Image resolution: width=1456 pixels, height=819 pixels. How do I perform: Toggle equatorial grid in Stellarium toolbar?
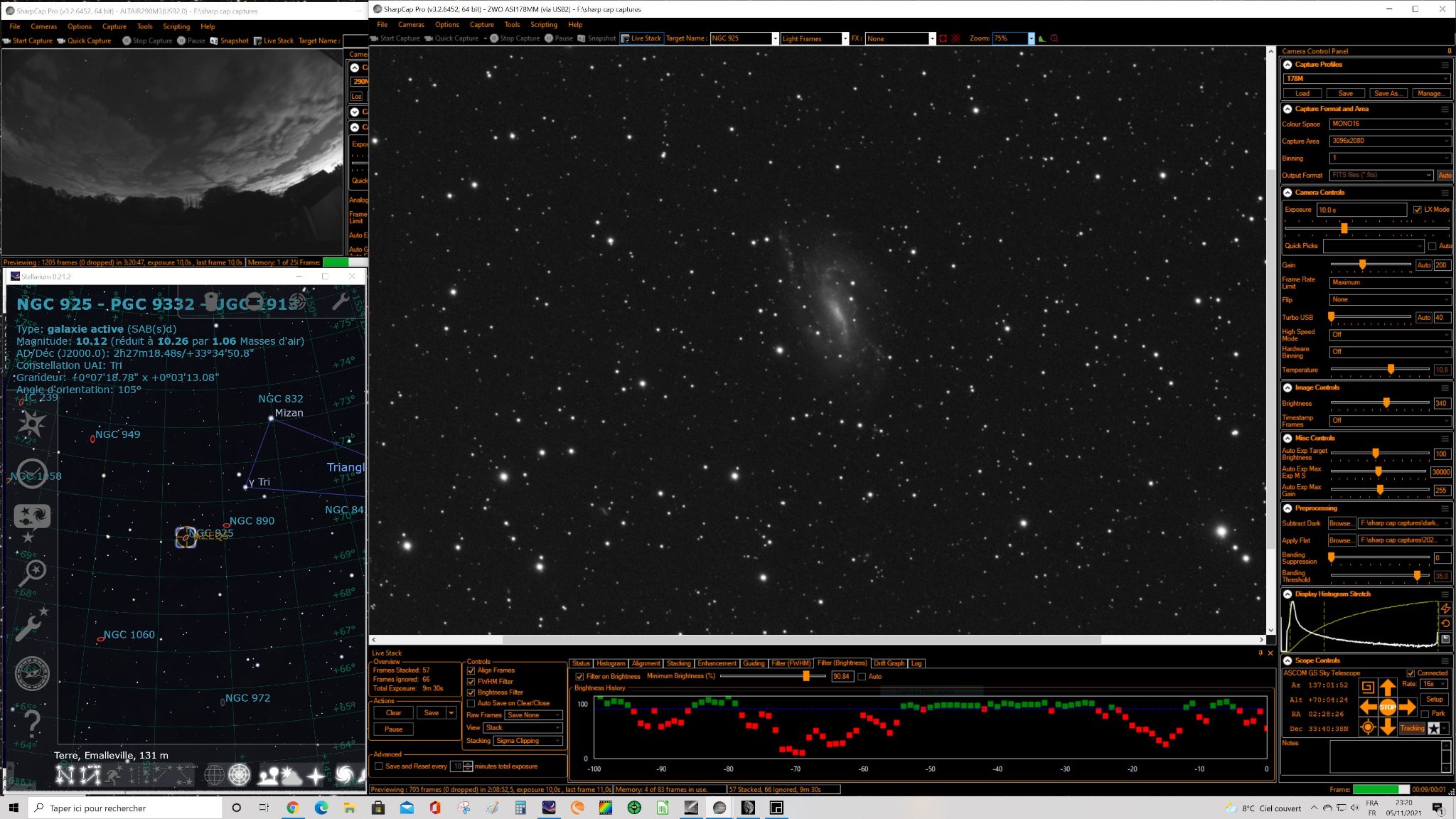214,775
